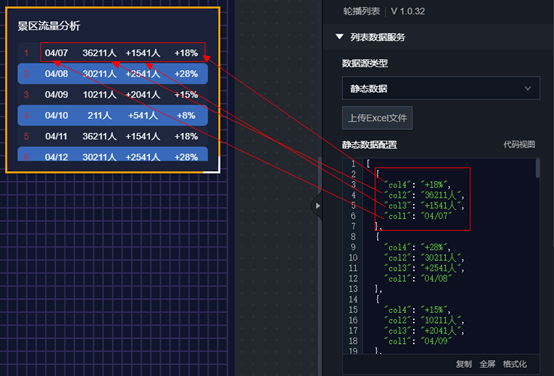
Task: Collapse the 列表数据服务 section triangle
Action: pos(340,37)
